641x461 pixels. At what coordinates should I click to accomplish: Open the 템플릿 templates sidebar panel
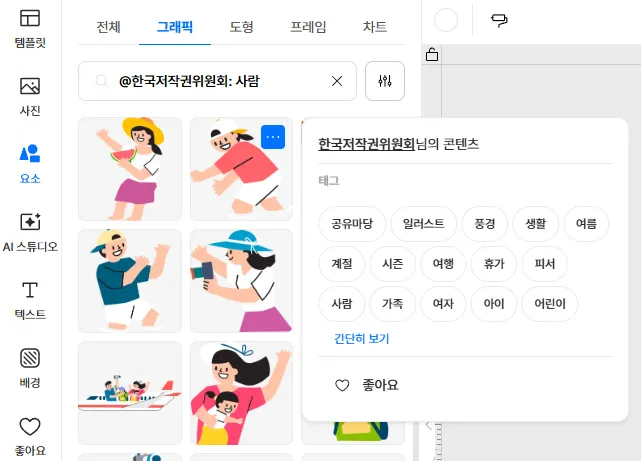[30, 29]
